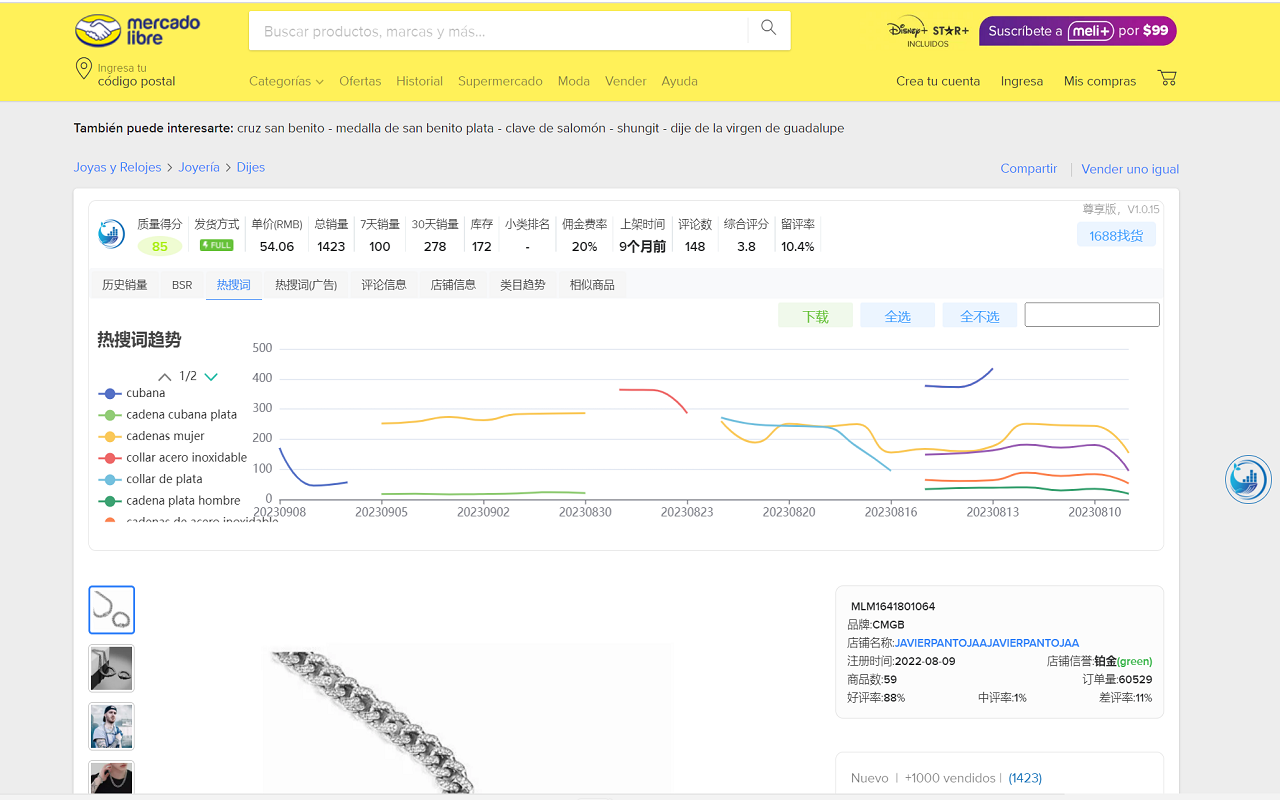Click the floating analytics extension icon
1280x800 pixels.
(x=1247, y=479)
